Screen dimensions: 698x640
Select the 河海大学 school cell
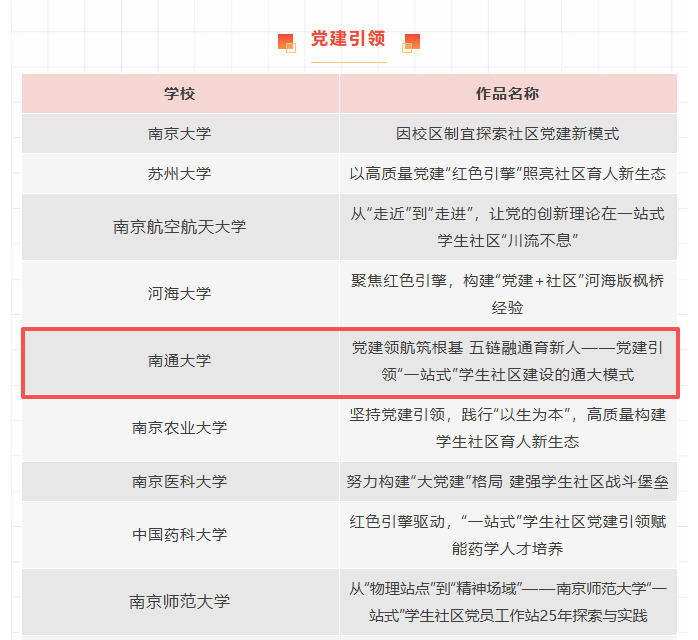pos(180,294)
